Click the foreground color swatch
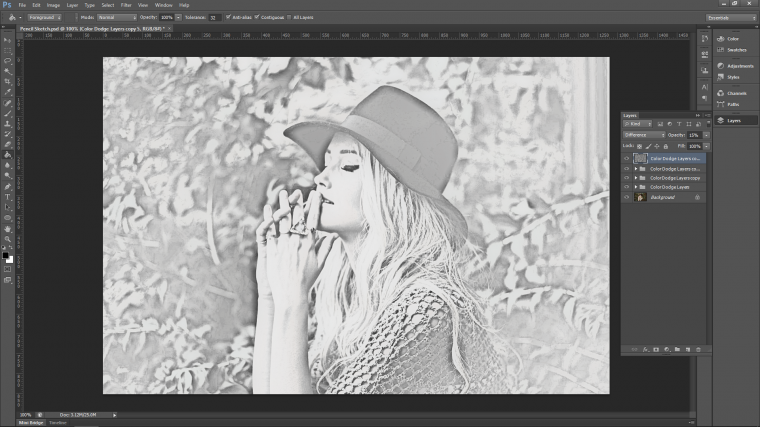Image resolution: width=760 pixels, height=427 pixels. pos(5,255)
